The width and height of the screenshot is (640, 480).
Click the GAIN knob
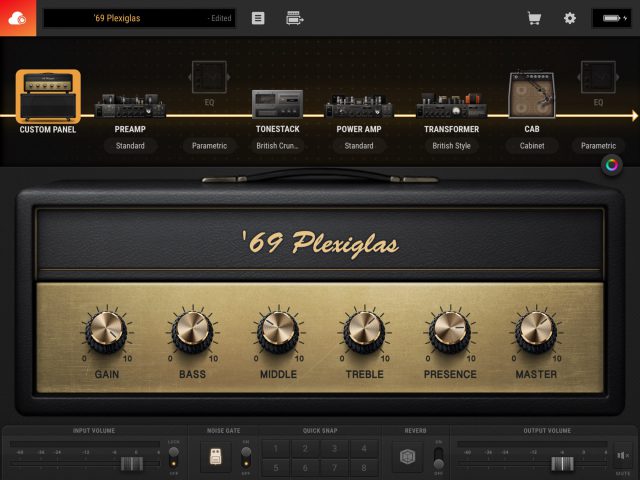pyautogui.click(x=107, y=331)
